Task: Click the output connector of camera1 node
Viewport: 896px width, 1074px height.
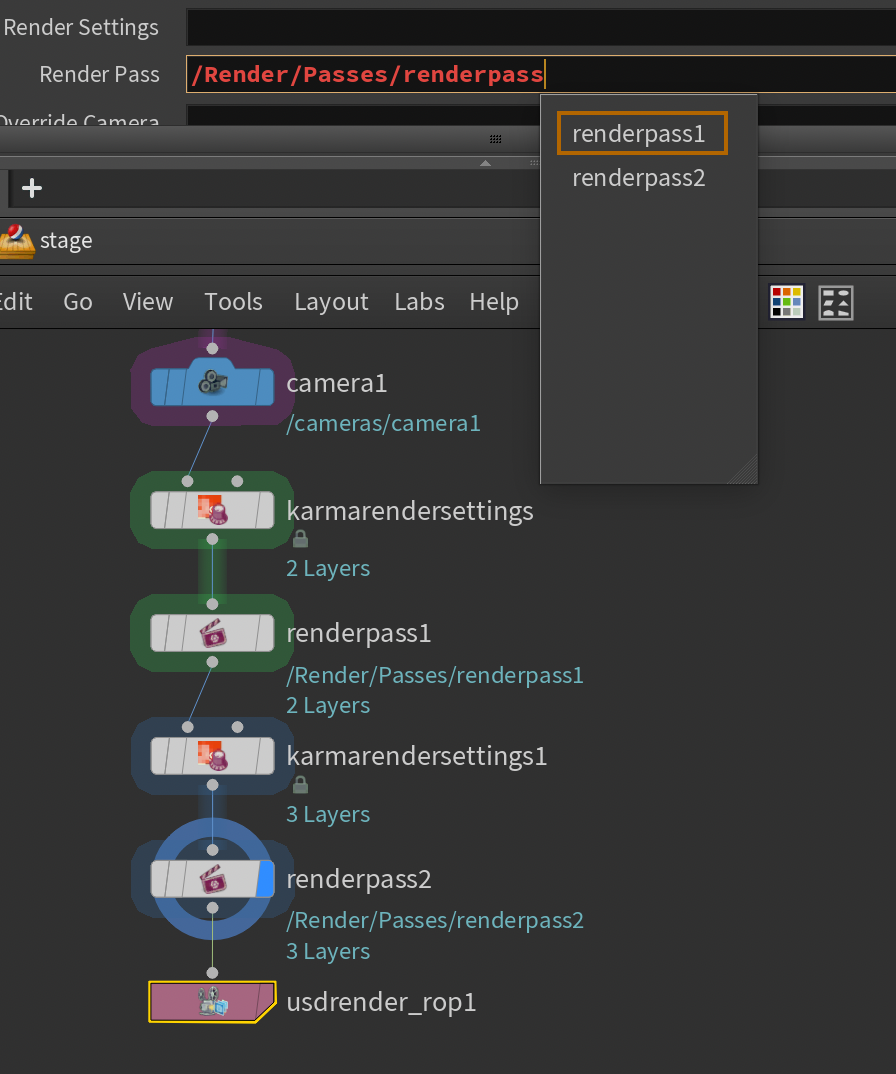Action: tap(212, 416)
